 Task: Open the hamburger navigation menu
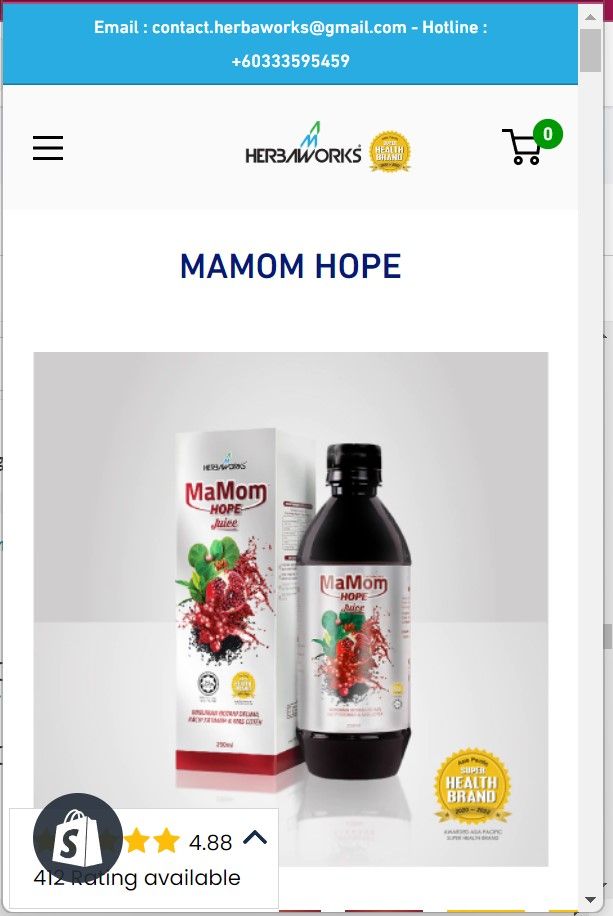[48, 148]
